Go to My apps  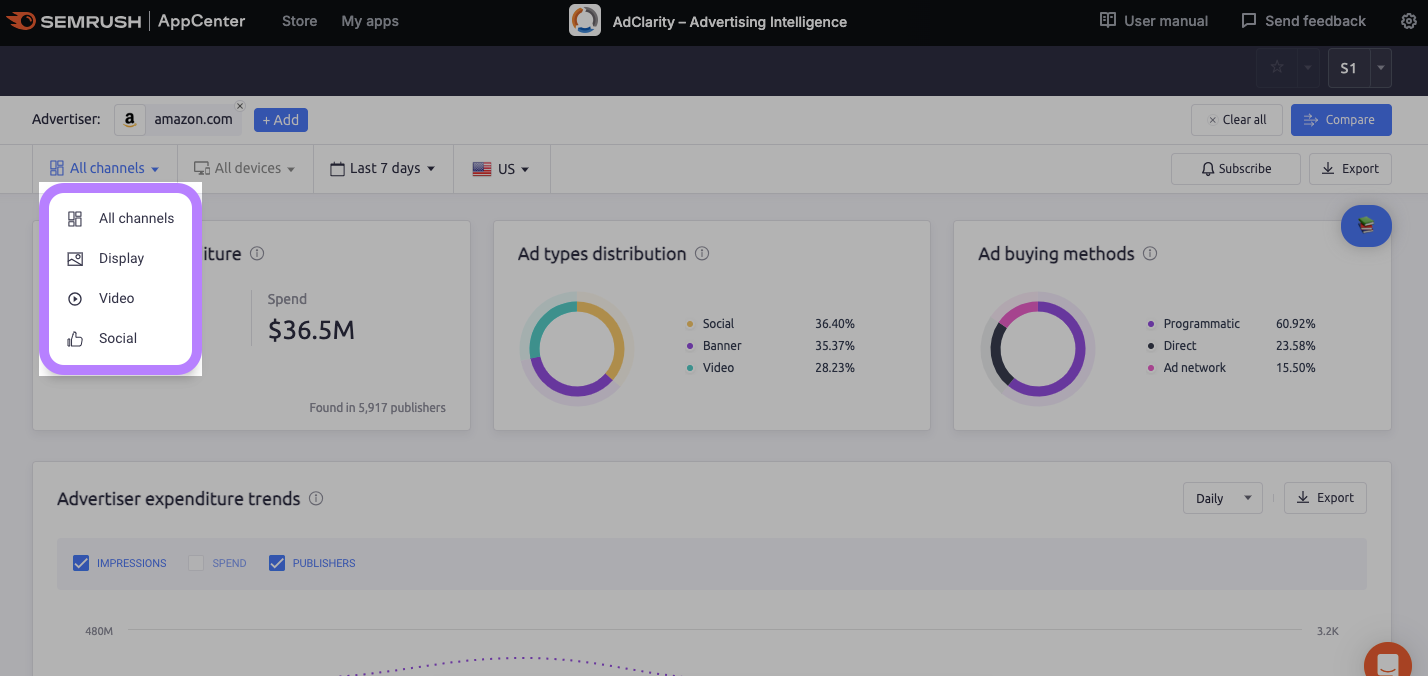click(370, 21)
